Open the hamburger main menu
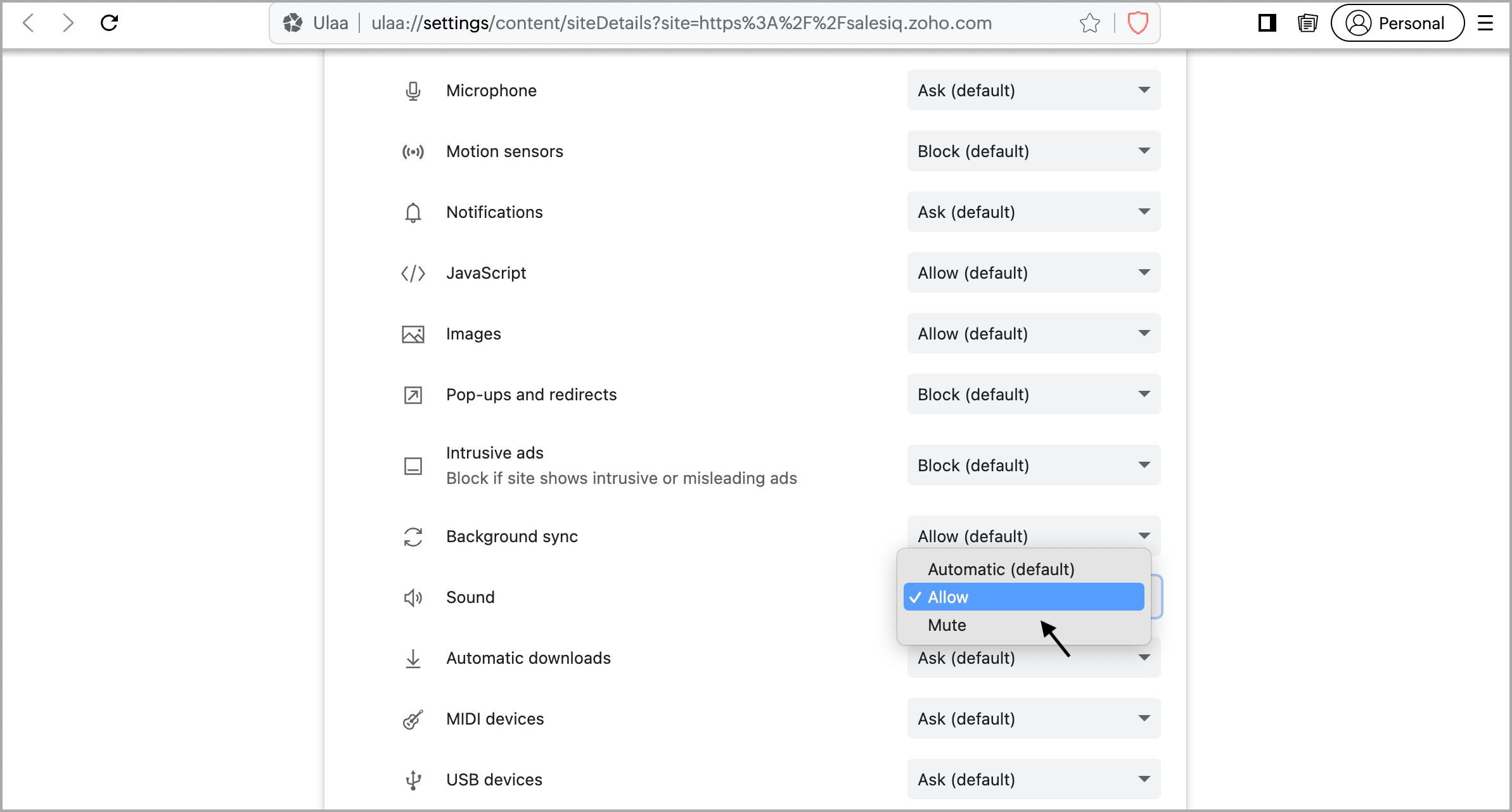 pyautogui.click(x=1485, y=23)
